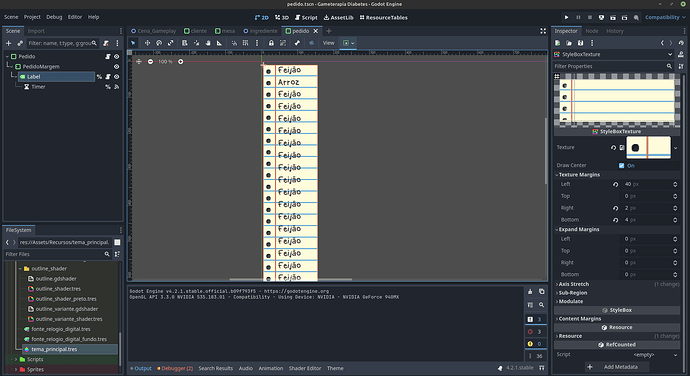Switch to the History tab

pyautogui.click(x=615, y=31)
